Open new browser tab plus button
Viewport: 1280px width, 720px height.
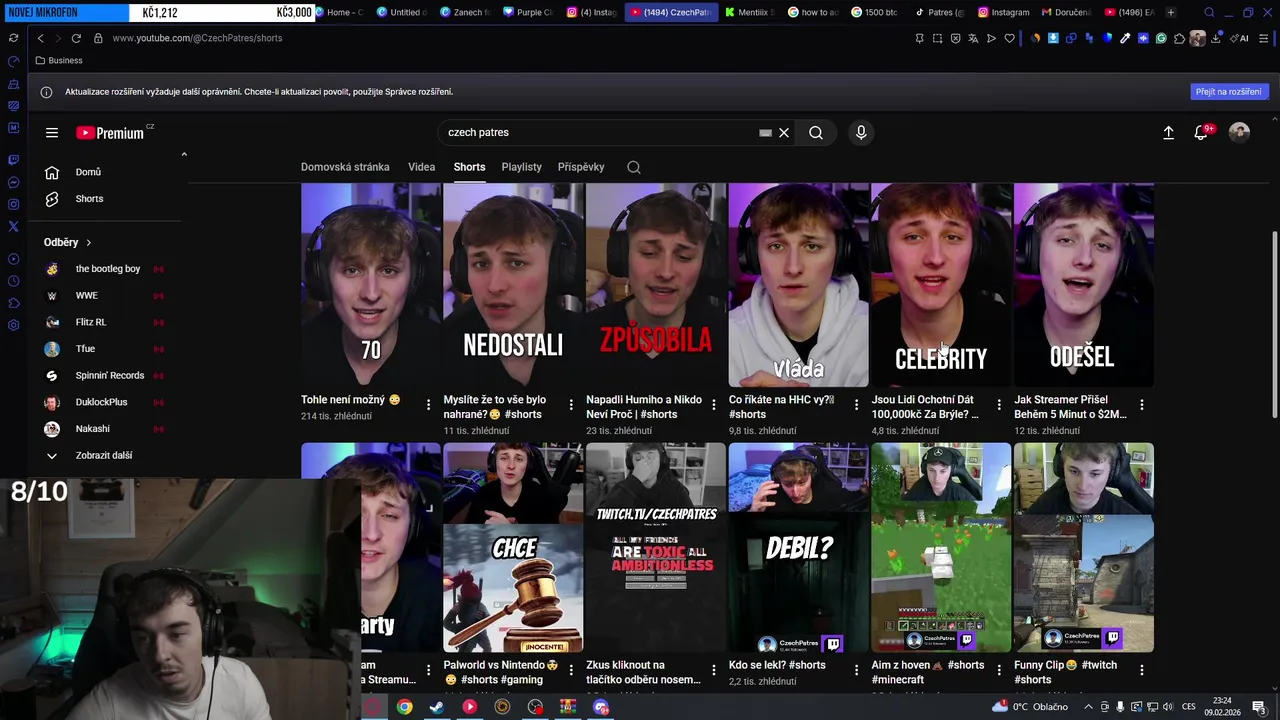(x=1171, y=12)
